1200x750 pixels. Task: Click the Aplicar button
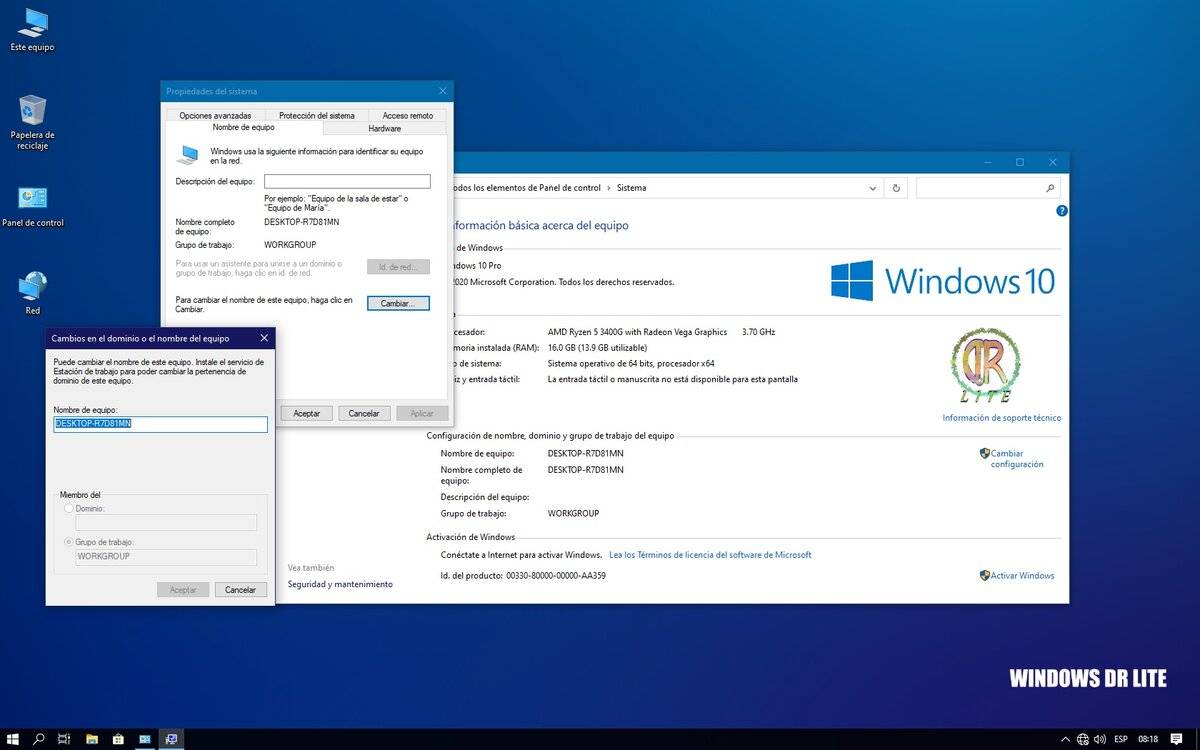tap(422, 413)
